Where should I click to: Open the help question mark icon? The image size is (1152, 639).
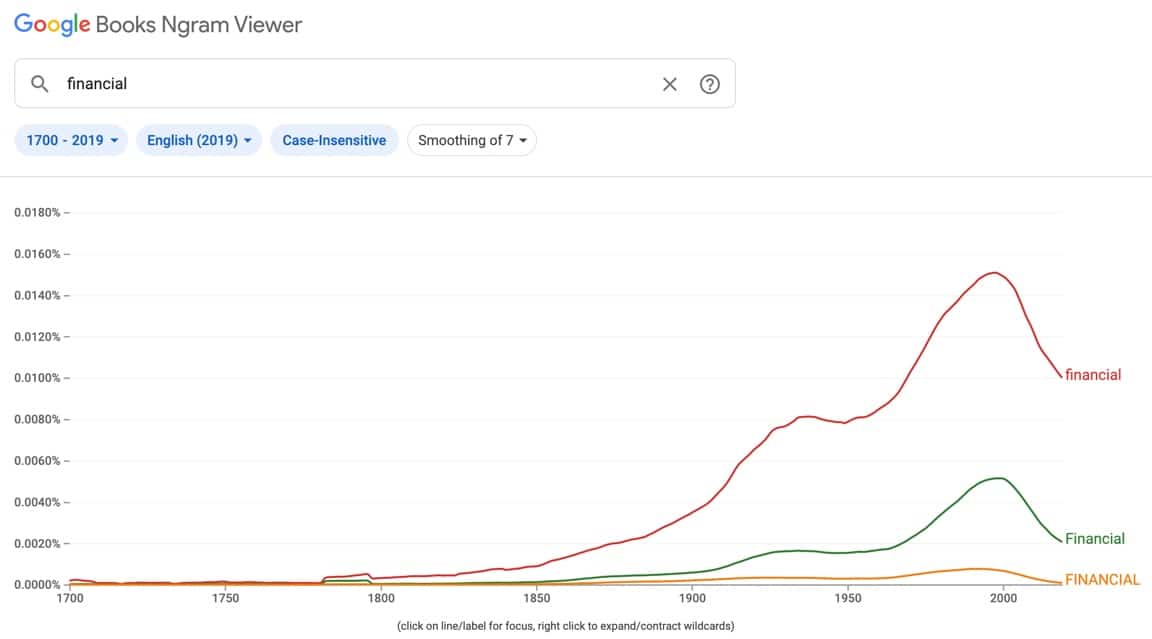710,84
